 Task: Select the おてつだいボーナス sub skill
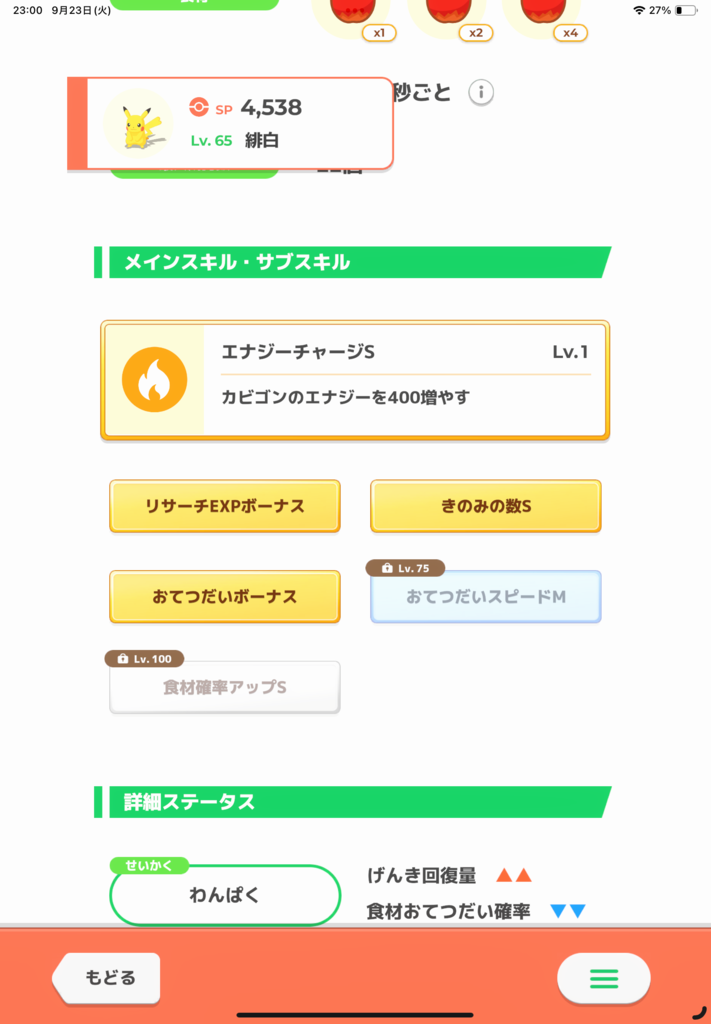pyautogui.click(x=225, y=596)
